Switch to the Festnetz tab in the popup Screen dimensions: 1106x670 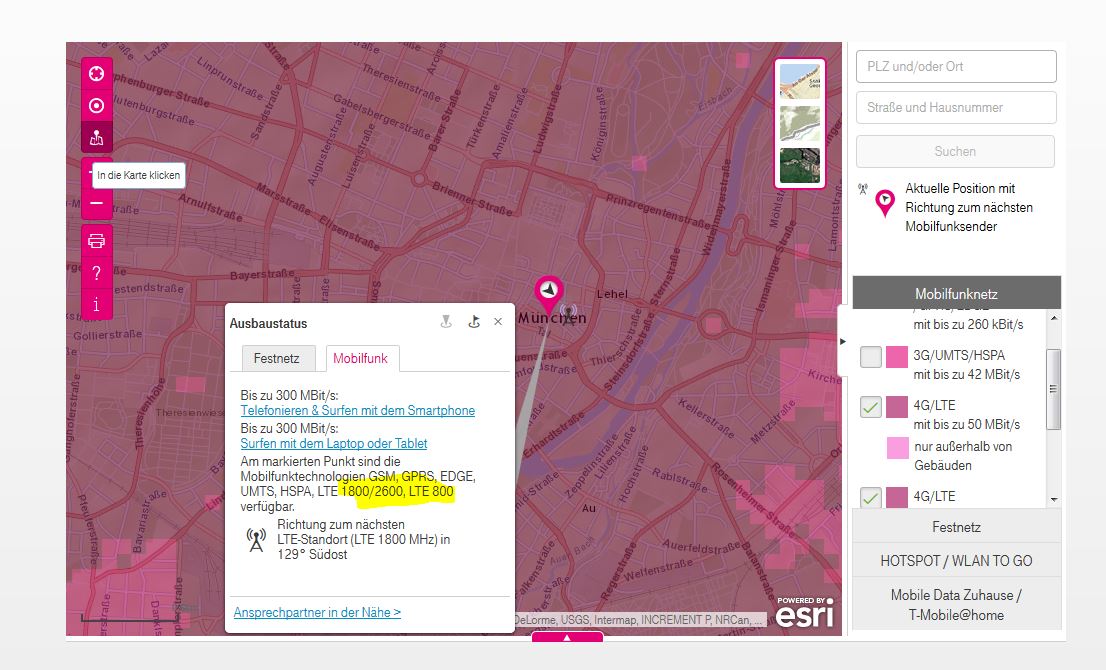(277, 358)
